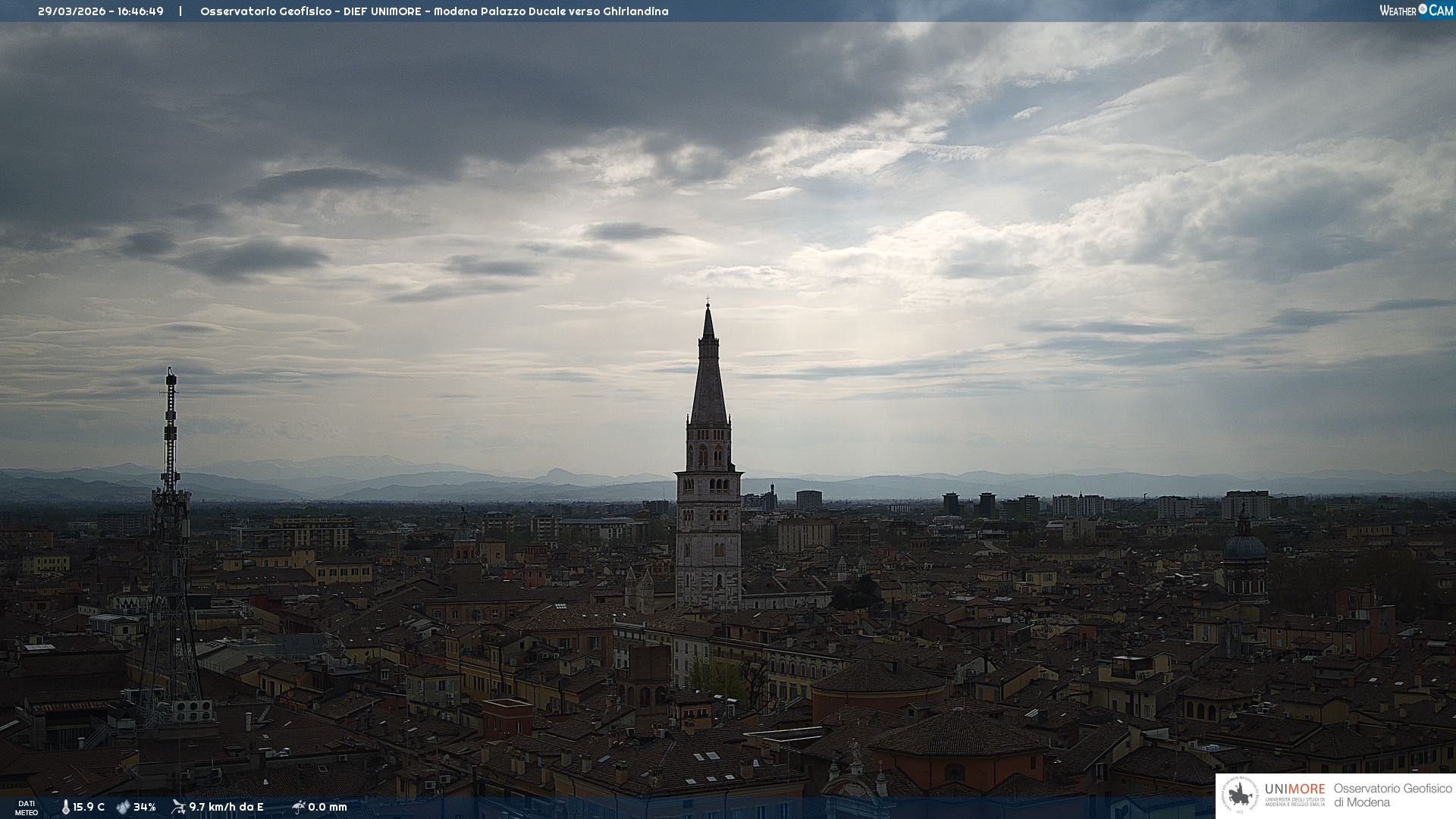Viewport: 1456px width, 819px height.
Task: Click the UNIMORE wordmark text
Action: tap(1294, 789)
